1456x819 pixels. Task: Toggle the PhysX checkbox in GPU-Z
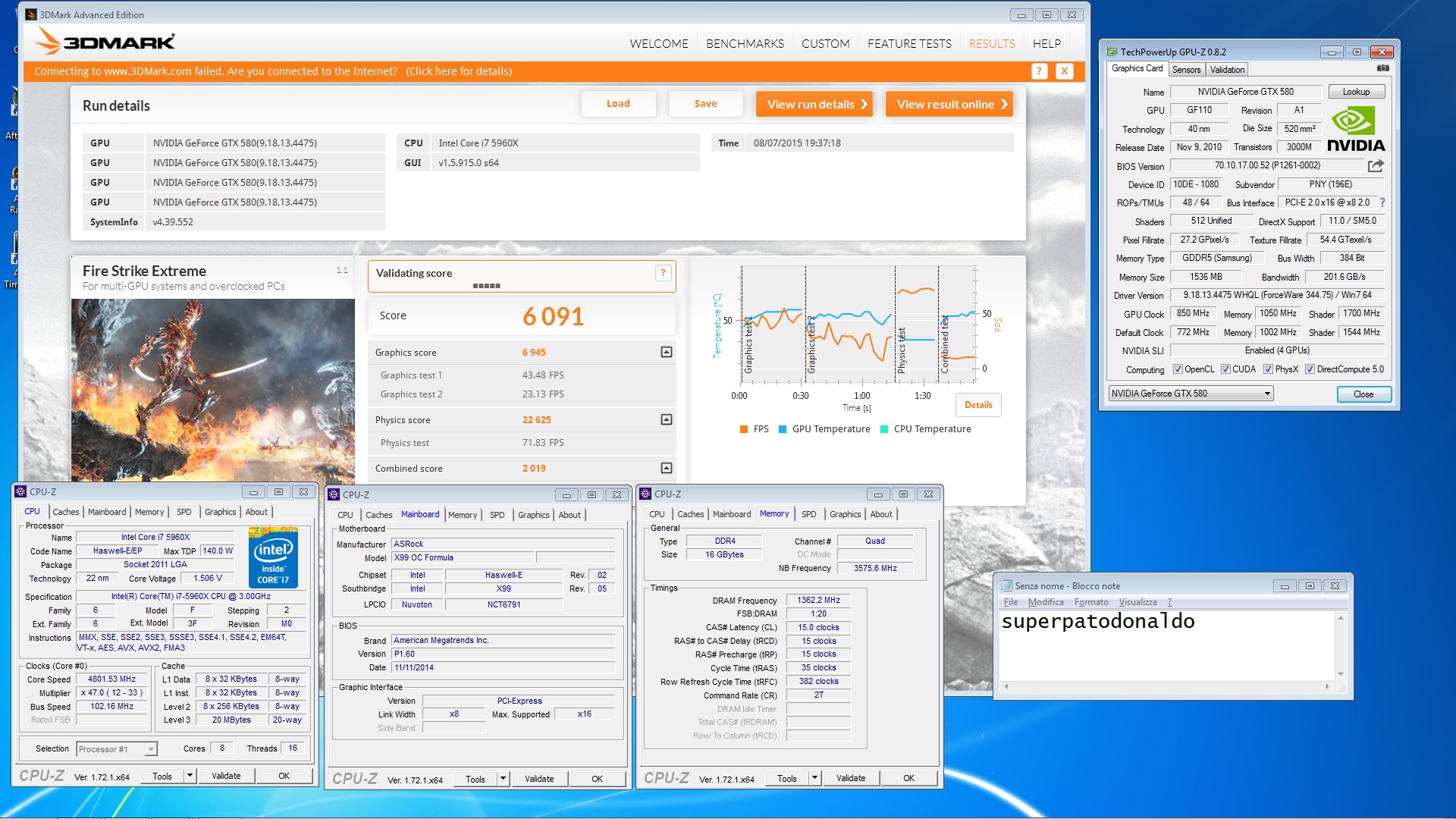[1268, 369]
